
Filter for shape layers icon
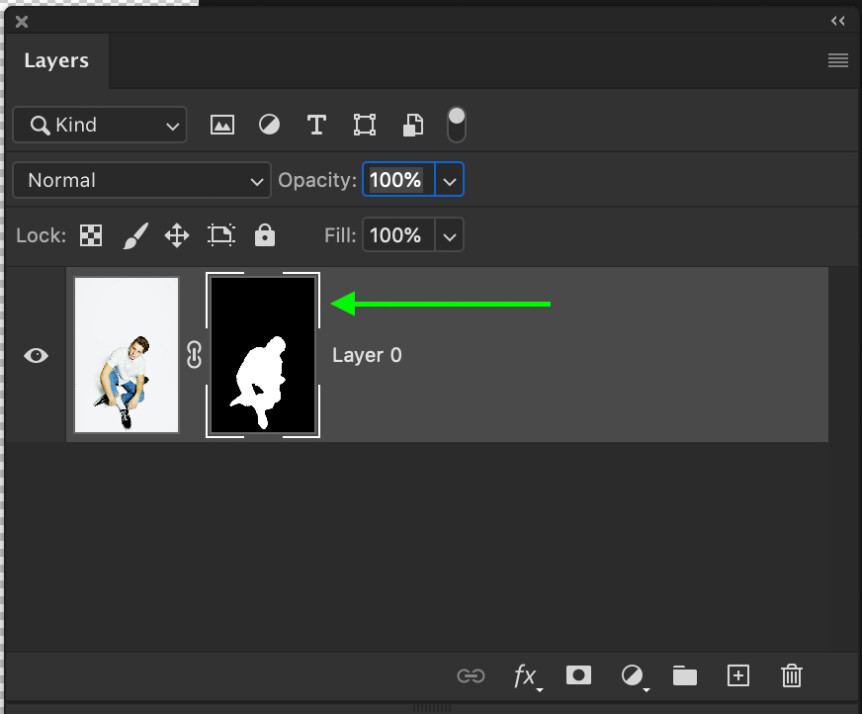pos(364,125)
